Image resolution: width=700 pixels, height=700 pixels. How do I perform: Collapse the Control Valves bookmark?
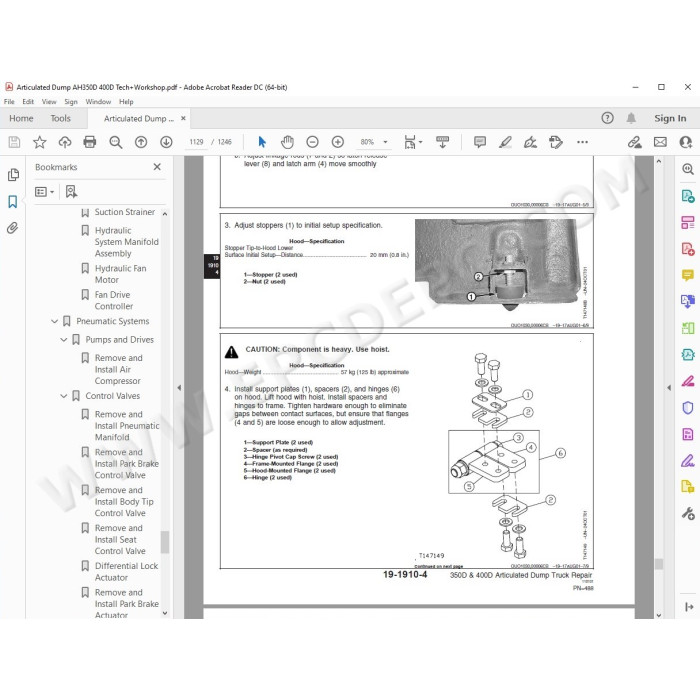point(64,396)
